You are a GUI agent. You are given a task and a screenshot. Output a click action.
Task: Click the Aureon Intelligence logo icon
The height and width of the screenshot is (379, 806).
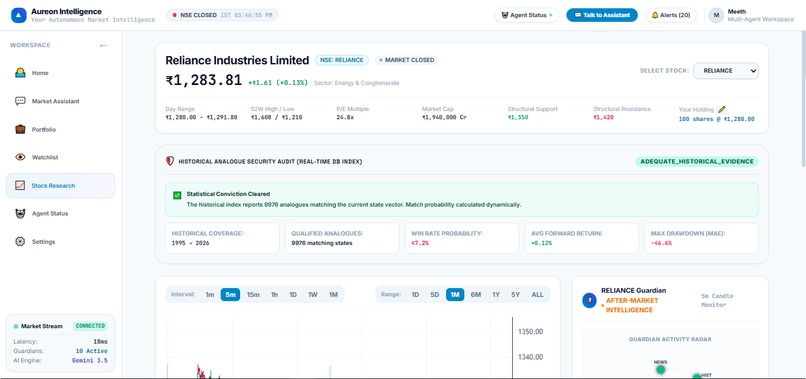(19, 15)
